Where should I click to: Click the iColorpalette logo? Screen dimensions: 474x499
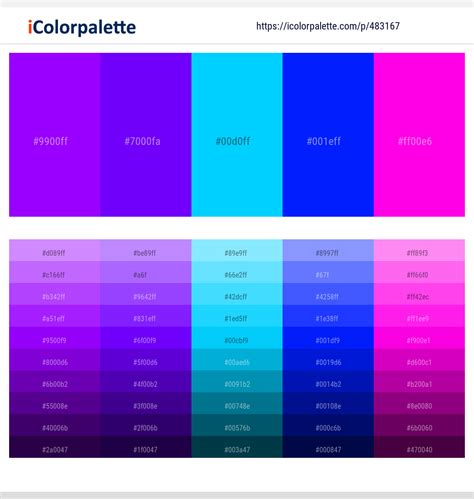(82, 27)
